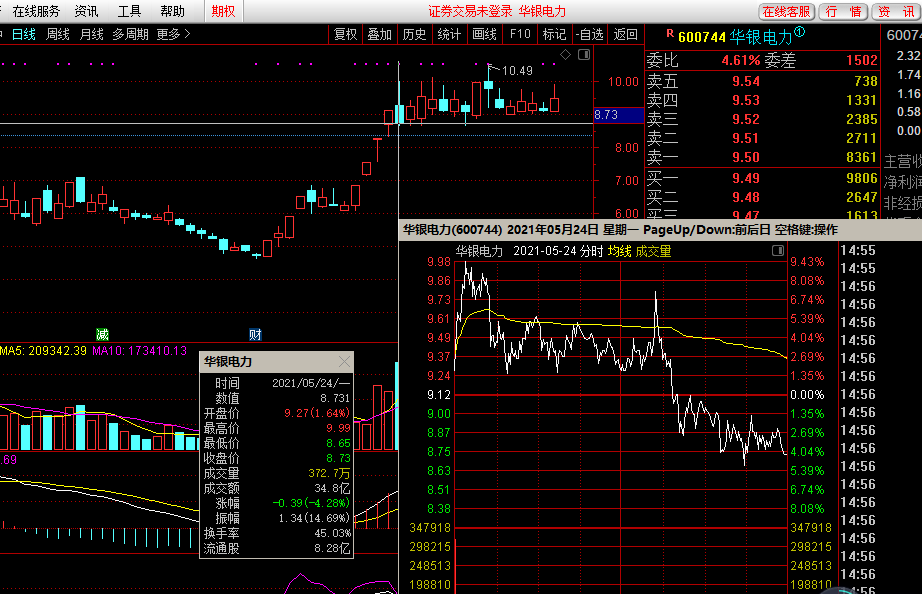Click the blue 财 marker on K-line chart
This screenshot has width=922, height=594.
[x=255, y=335]
